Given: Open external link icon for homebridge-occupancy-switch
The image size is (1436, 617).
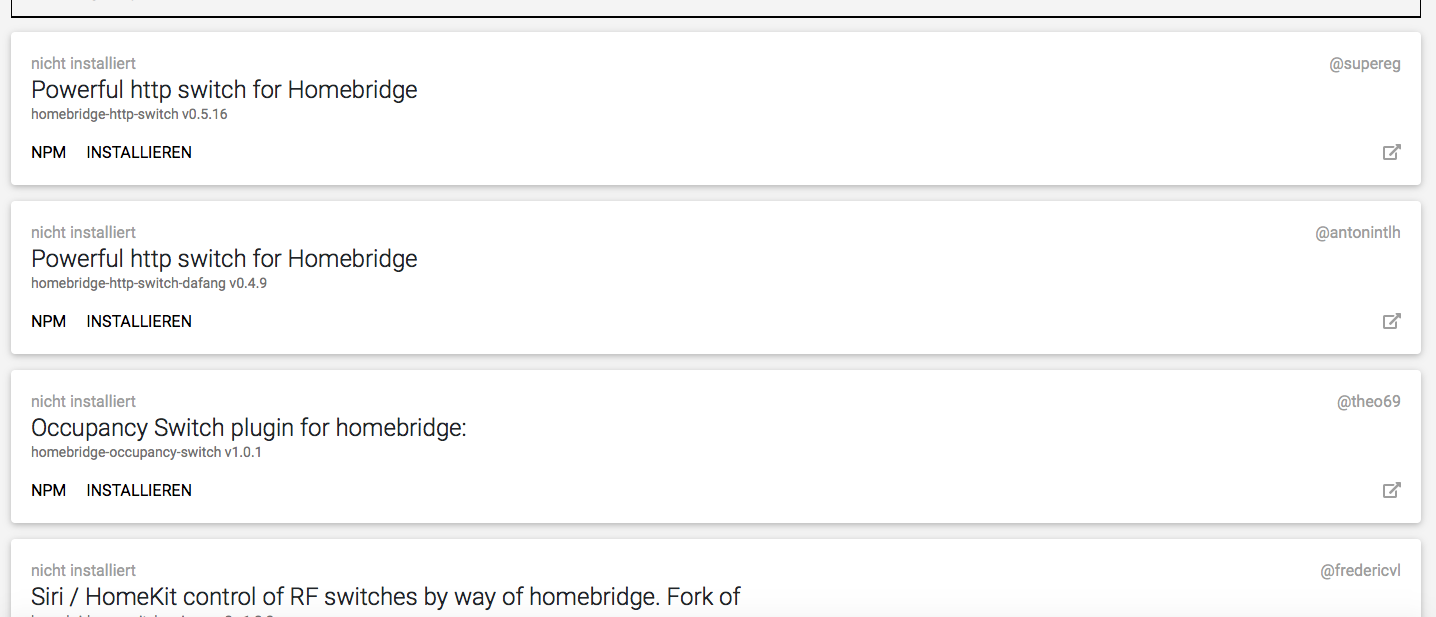Looking at the screenshot, I should pos(1391,491).
